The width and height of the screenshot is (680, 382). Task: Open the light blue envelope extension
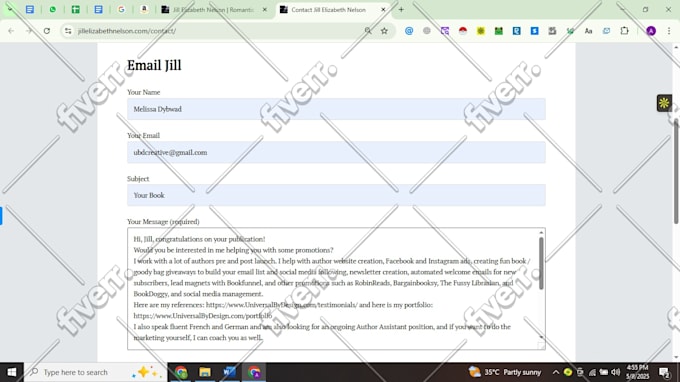click(x=606, y=31)
